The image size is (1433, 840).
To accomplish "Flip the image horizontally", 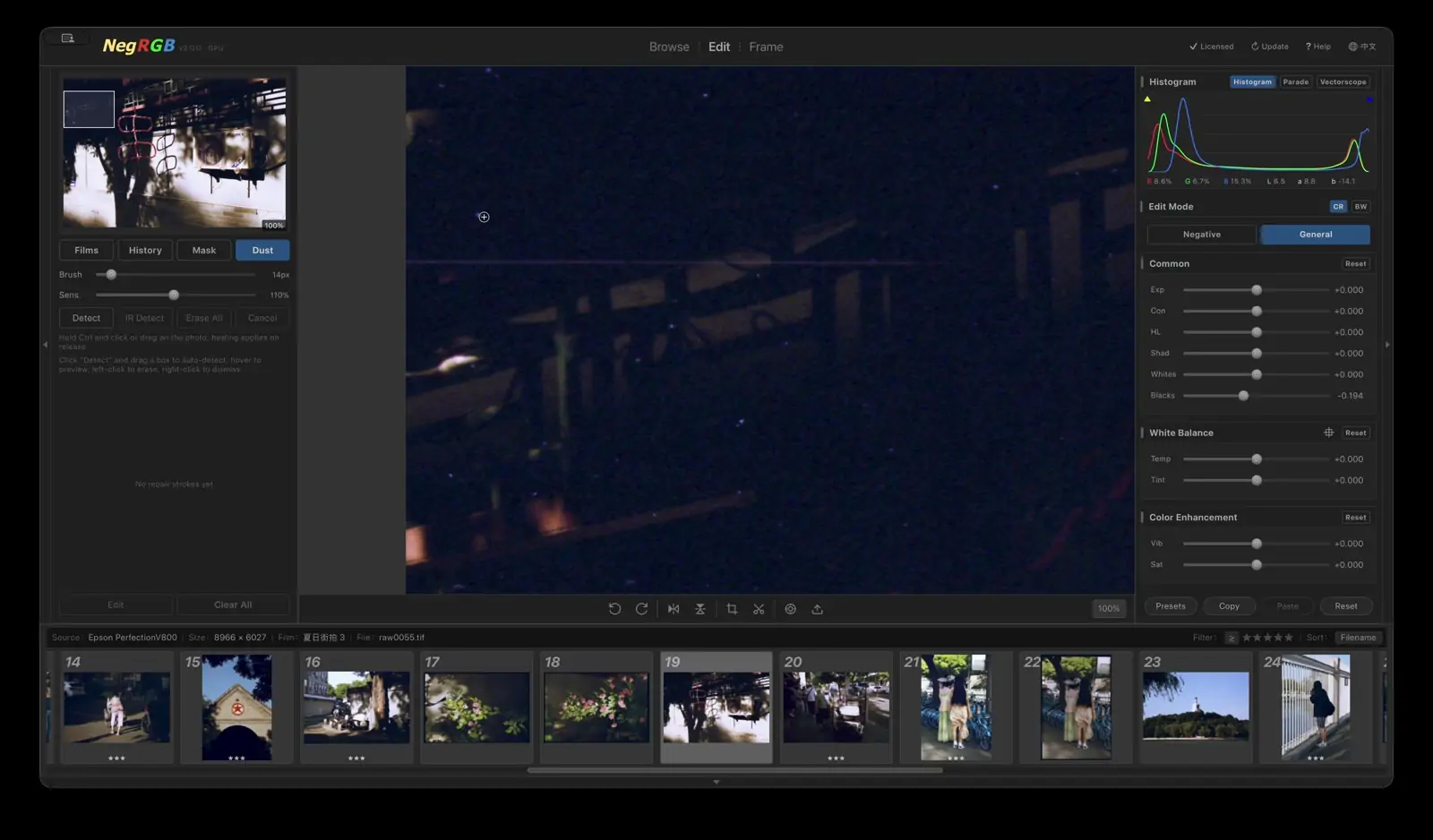I will pyautogui.click(x=674, y=609).
